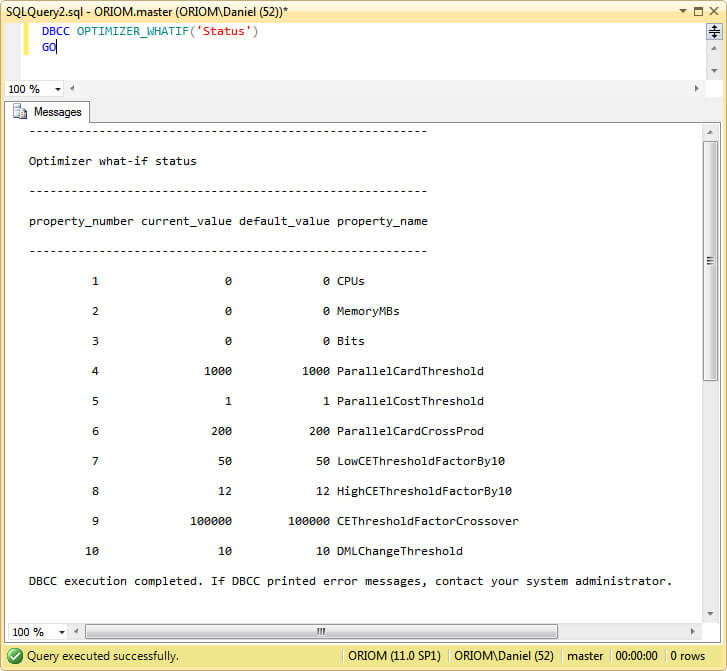Image resolution: width=727 pixels, height=671 pixels.
Task: Click the 00:00:00 elapsed time status entry
Action: pos(636,656)
